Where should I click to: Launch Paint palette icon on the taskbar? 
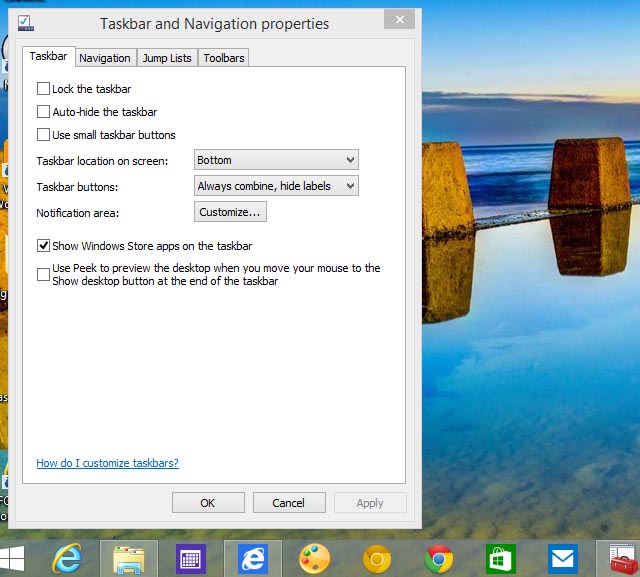315,559
